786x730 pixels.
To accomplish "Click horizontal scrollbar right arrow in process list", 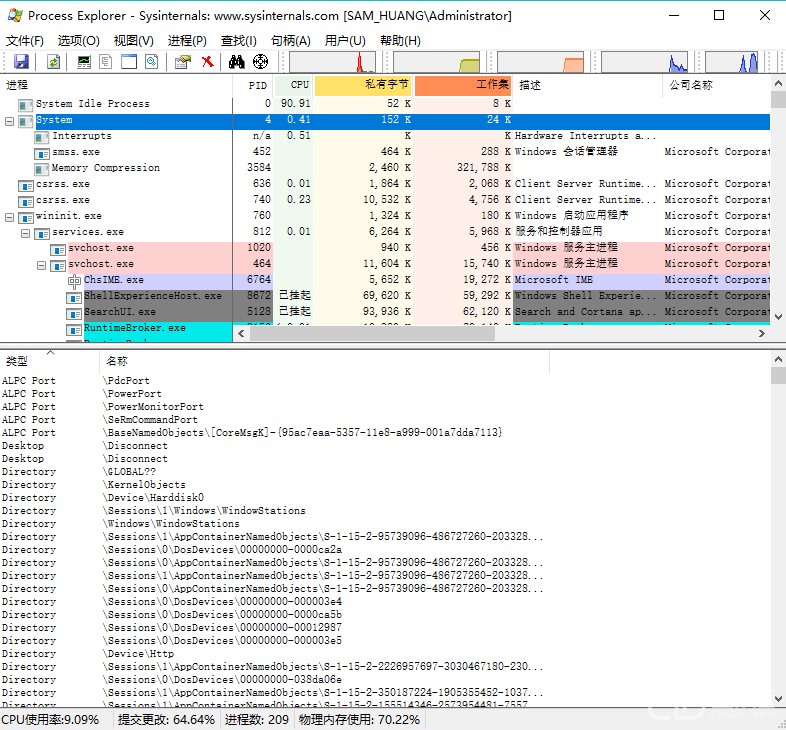I will click(762, 333).
